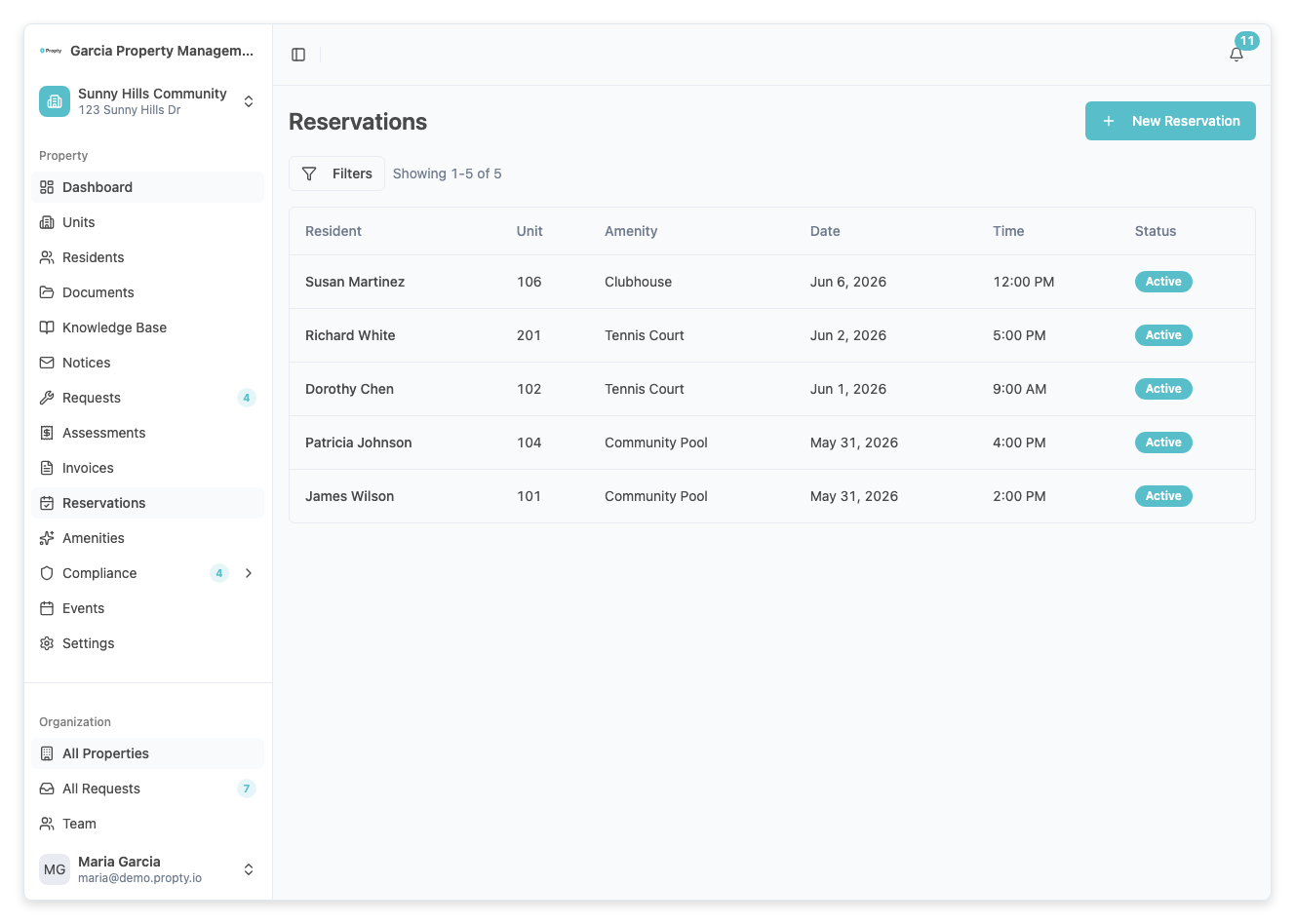Viewport: 1295px width, 924px height.
Task: Go to Dashboard in sidebar
Action: click(148, 187)
